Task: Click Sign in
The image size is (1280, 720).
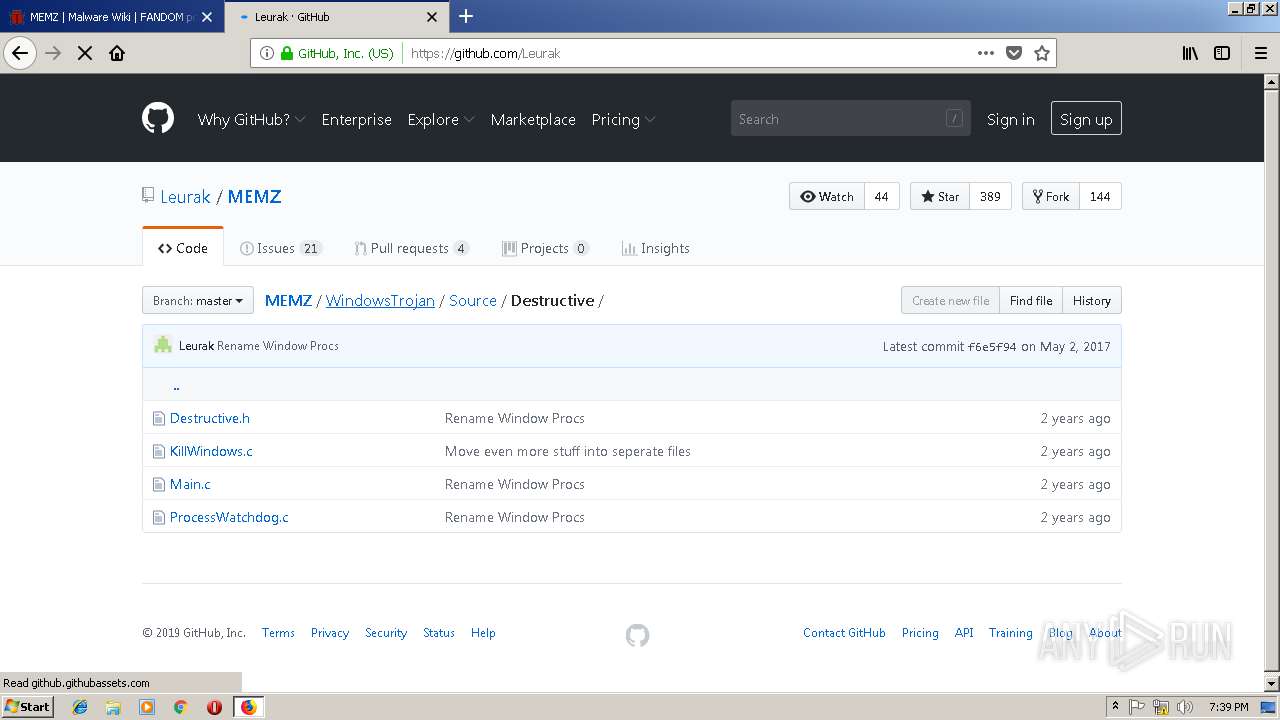Action: [x=1010, y=119]
